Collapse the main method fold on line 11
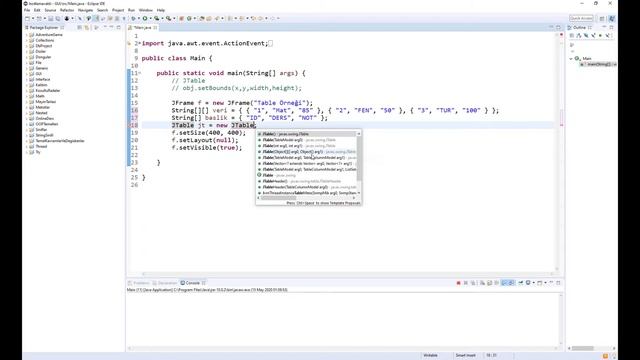 140,73
